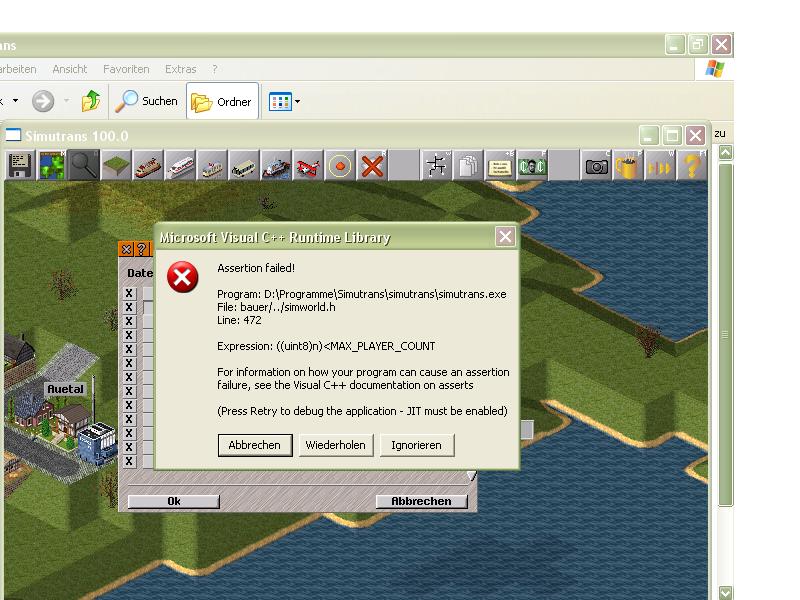Click the camera screenshot icon
The width and height of the screenshot is (800, 600).
pyautogui.click(x=597, y=166)
